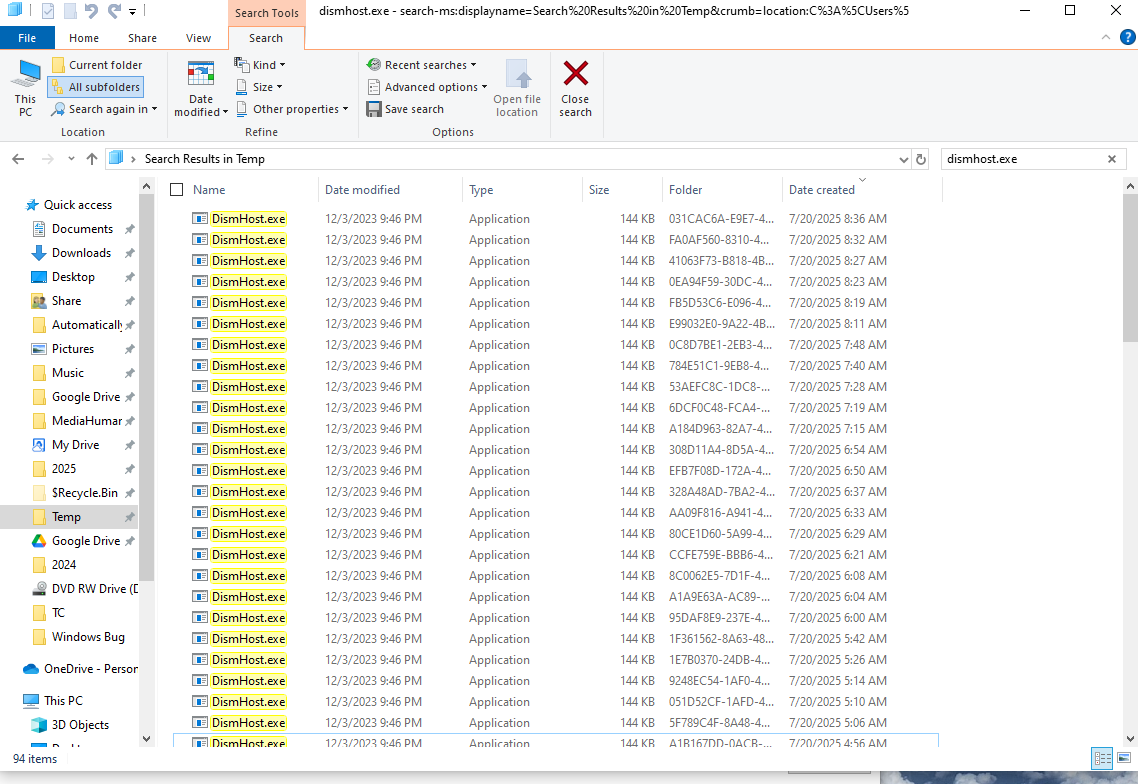Clear the dismhost.exe search box
This screenshot has height=784, width=1138.
(1111, 159)
